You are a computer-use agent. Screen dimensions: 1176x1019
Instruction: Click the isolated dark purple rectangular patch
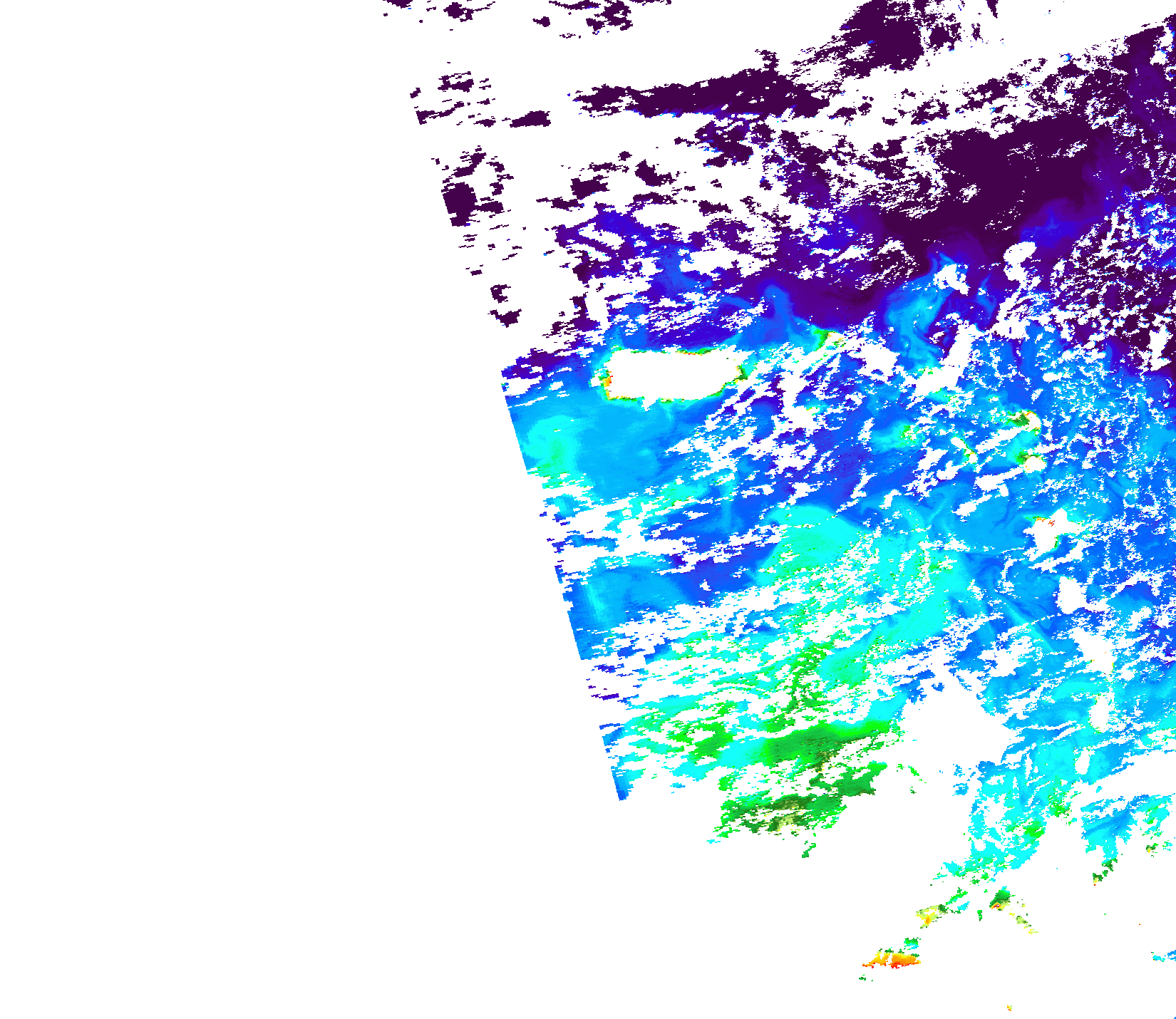(459, 199)
